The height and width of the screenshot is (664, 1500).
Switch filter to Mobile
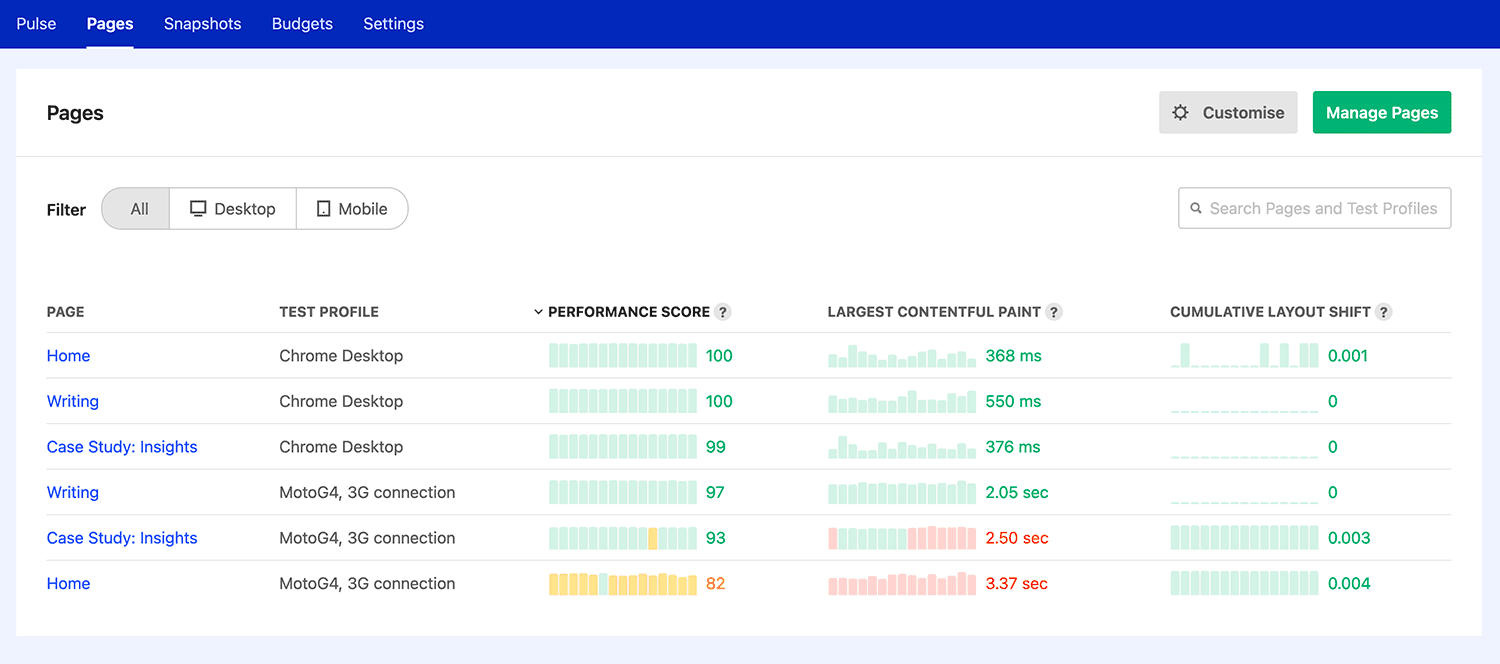point(352,208)
